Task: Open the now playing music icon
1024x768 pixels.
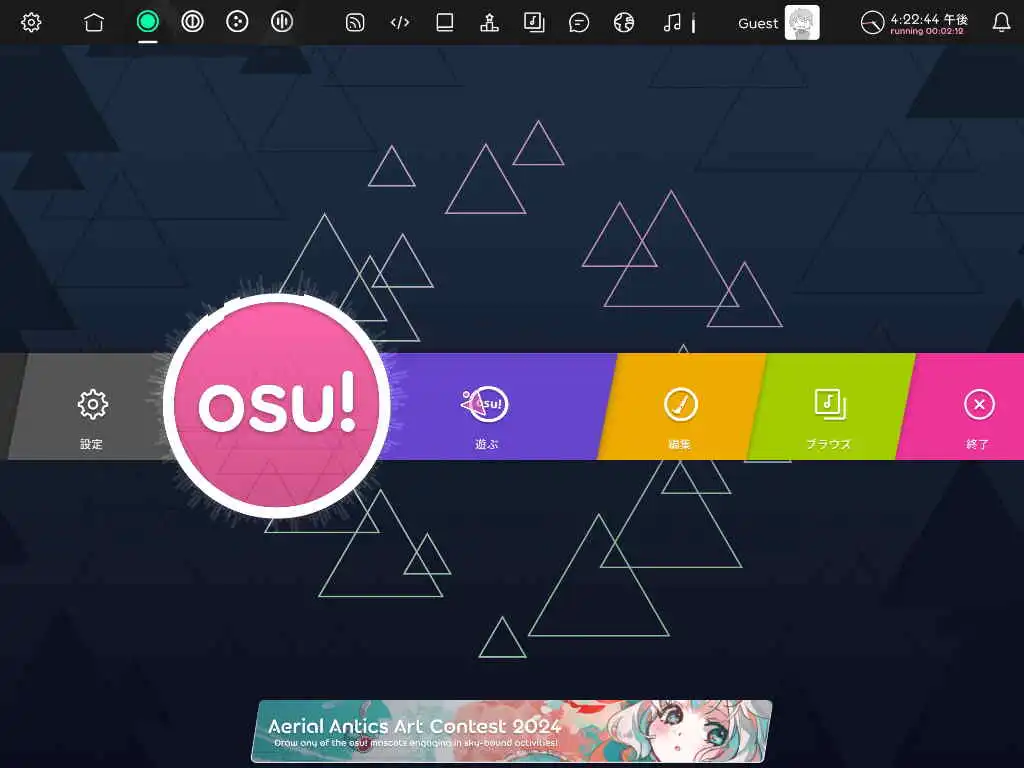Action: point(673,23)
